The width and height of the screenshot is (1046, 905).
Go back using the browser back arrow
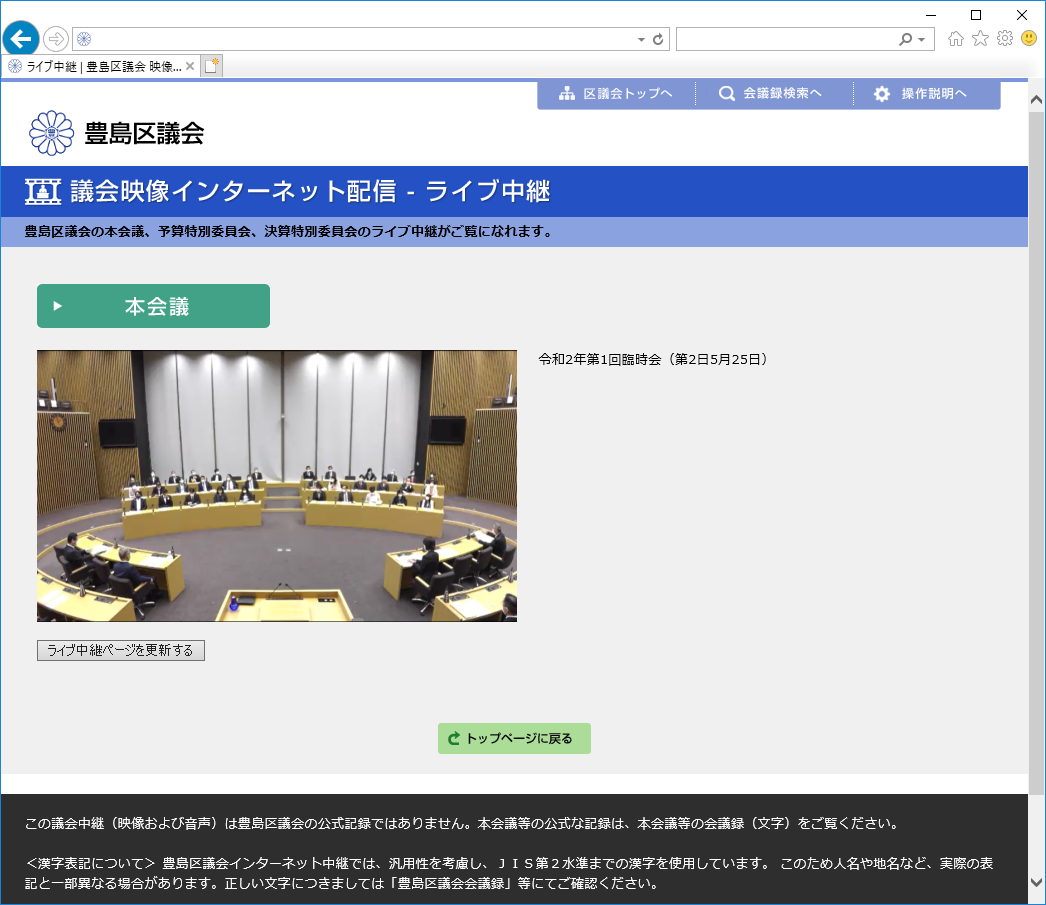point(21,39)
